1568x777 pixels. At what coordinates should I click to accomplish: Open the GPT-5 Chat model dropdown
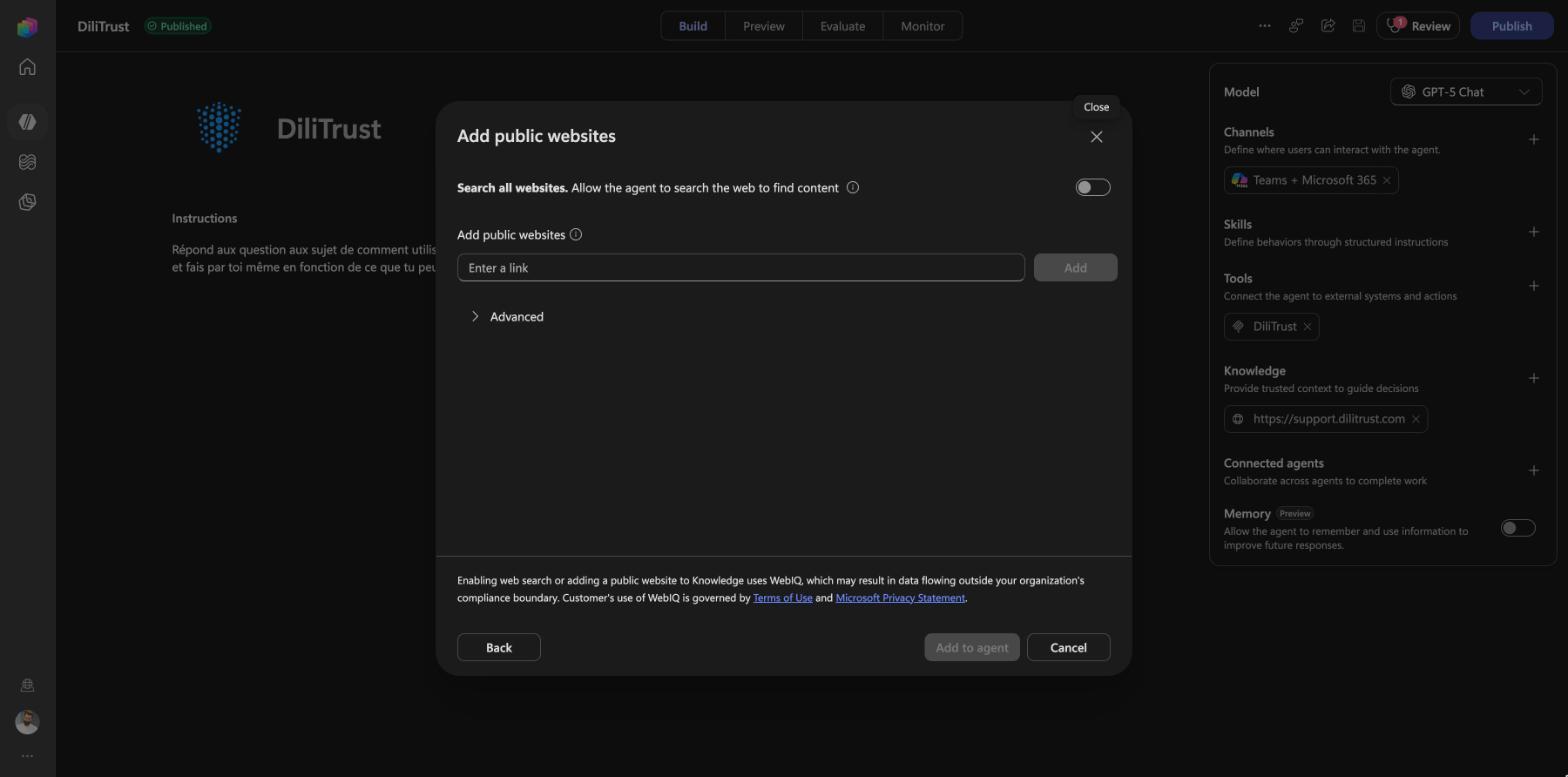coord(1466,92)
